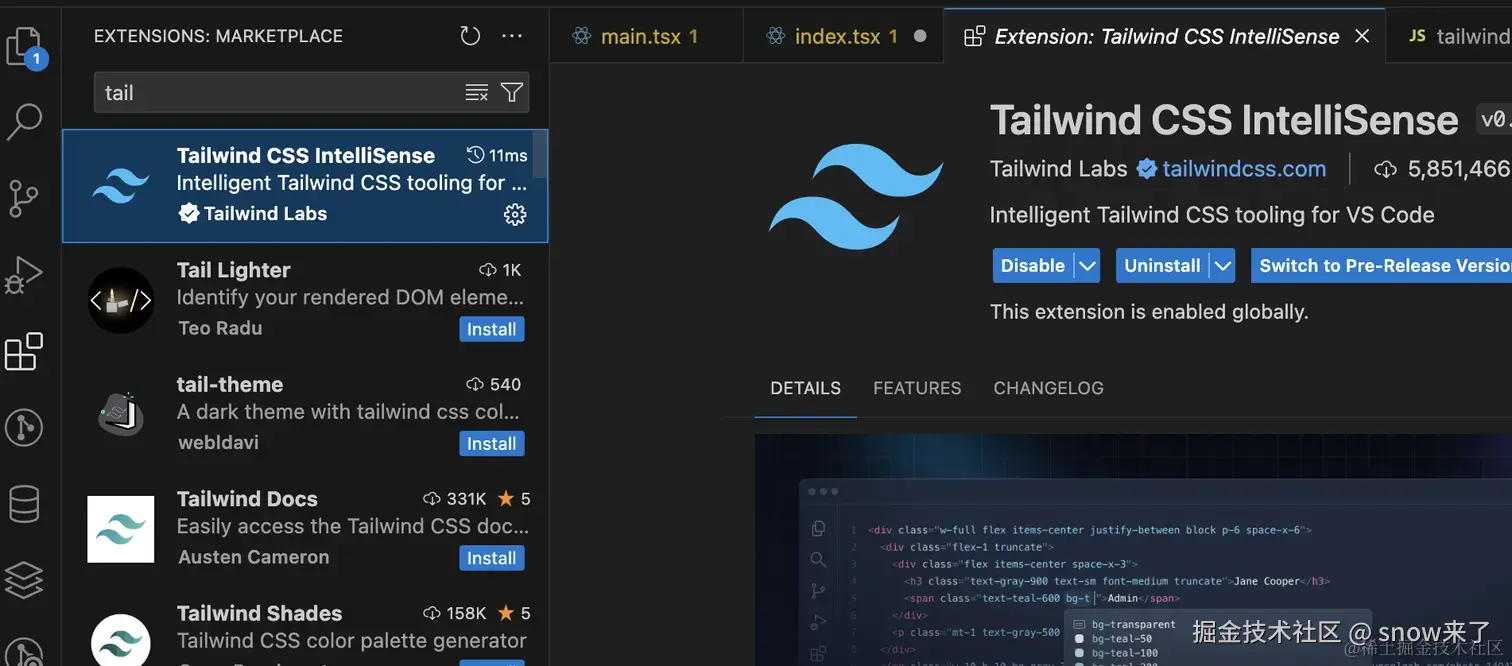Open the tailwindcss.com publisher link
Image resolution: width=1512 pixels, height=666 pixels.
[x=1244, y=169]
